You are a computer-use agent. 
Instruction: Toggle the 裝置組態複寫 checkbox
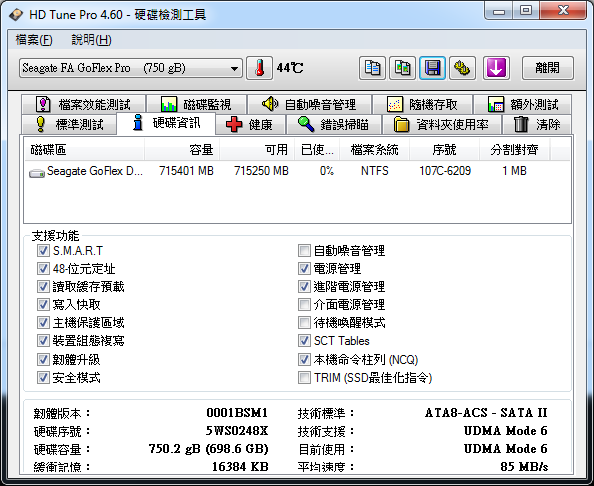(43, 341)
